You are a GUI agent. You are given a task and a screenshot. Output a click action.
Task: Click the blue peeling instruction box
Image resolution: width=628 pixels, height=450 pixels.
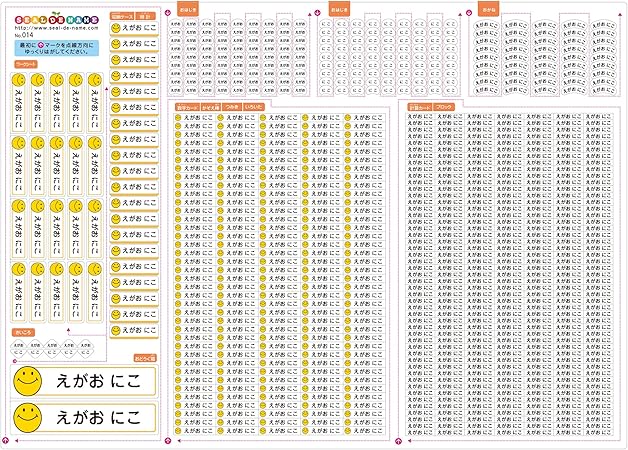click(56, 48)
